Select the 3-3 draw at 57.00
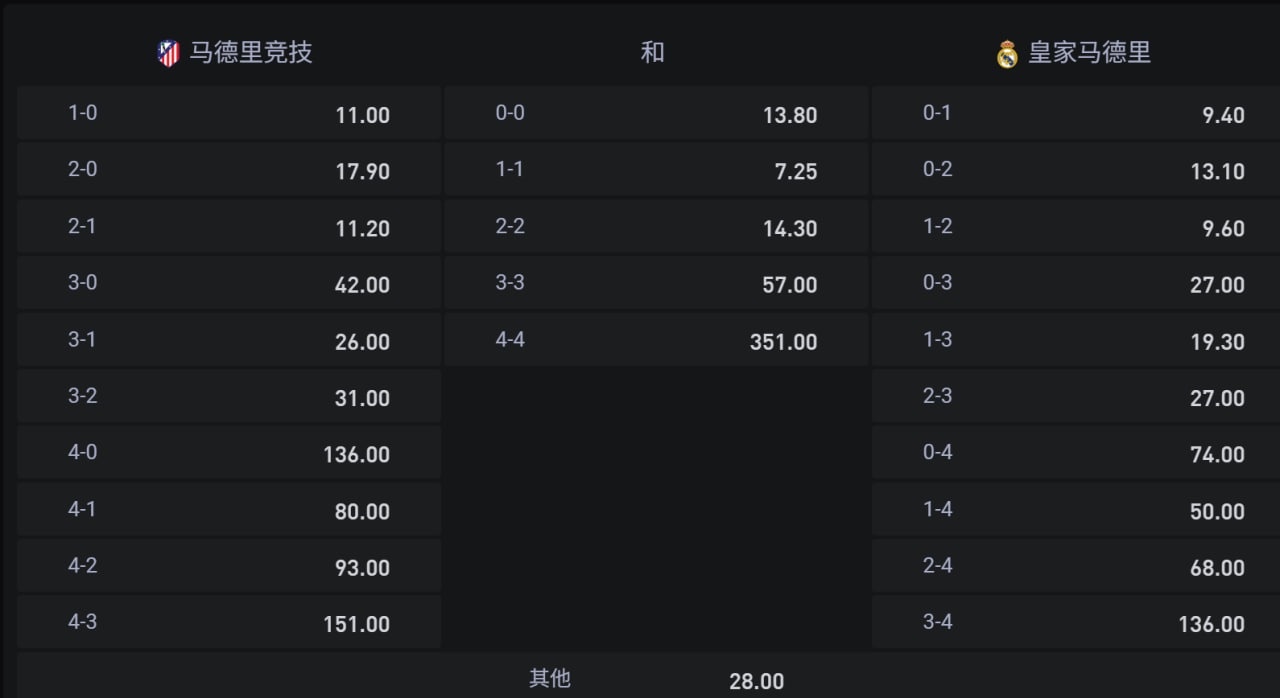 pos(656,283)
